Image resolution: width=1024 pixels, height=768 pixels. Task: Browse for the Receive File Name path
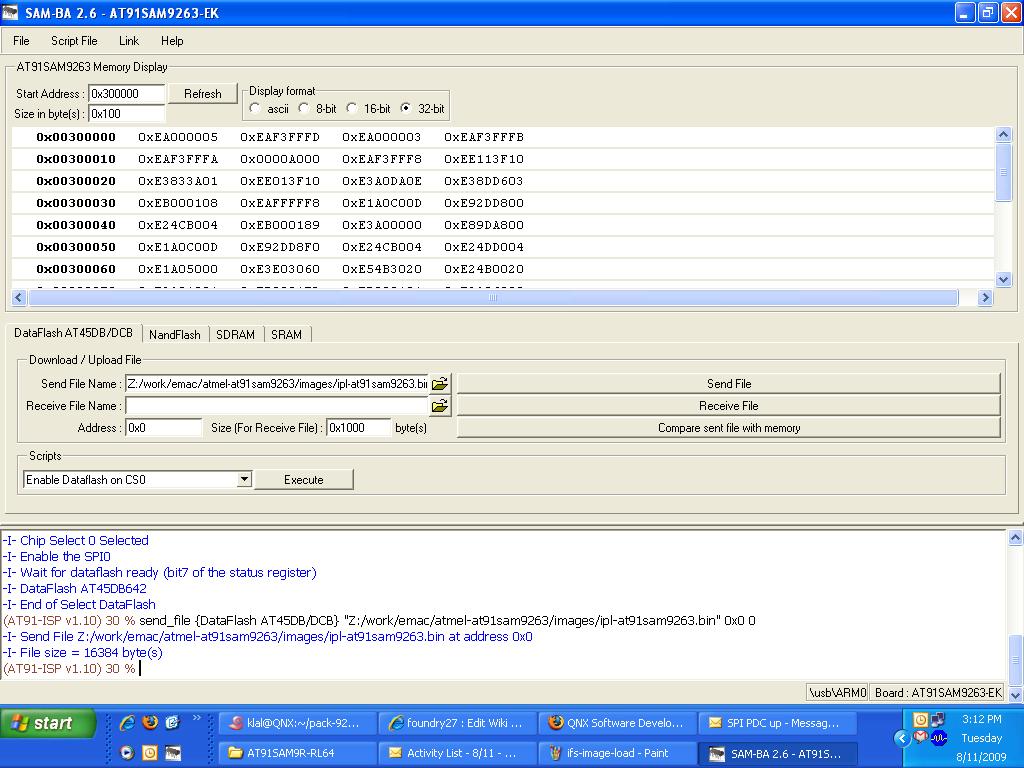point(439,406)
